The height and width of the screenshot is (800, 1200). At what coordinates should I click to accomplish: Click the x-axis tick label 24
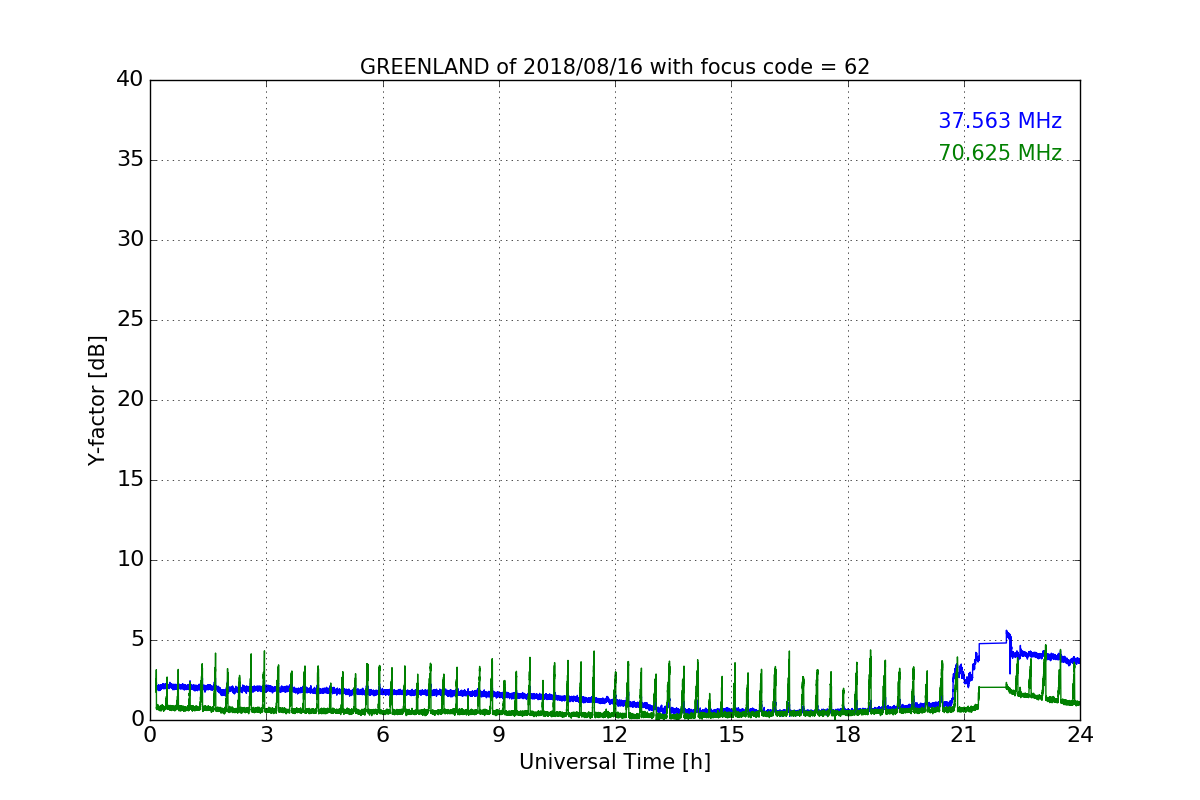[x=1080, y=735]
